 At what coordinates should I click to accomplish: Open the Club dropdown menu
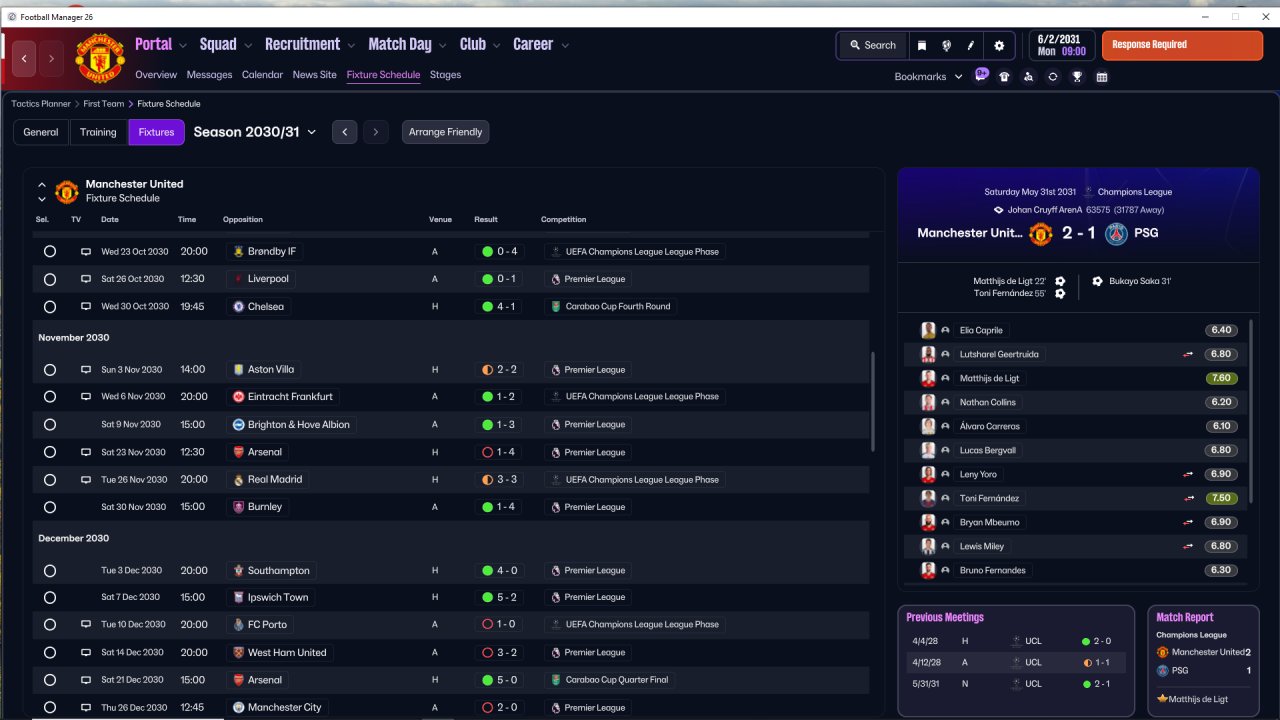480,44
